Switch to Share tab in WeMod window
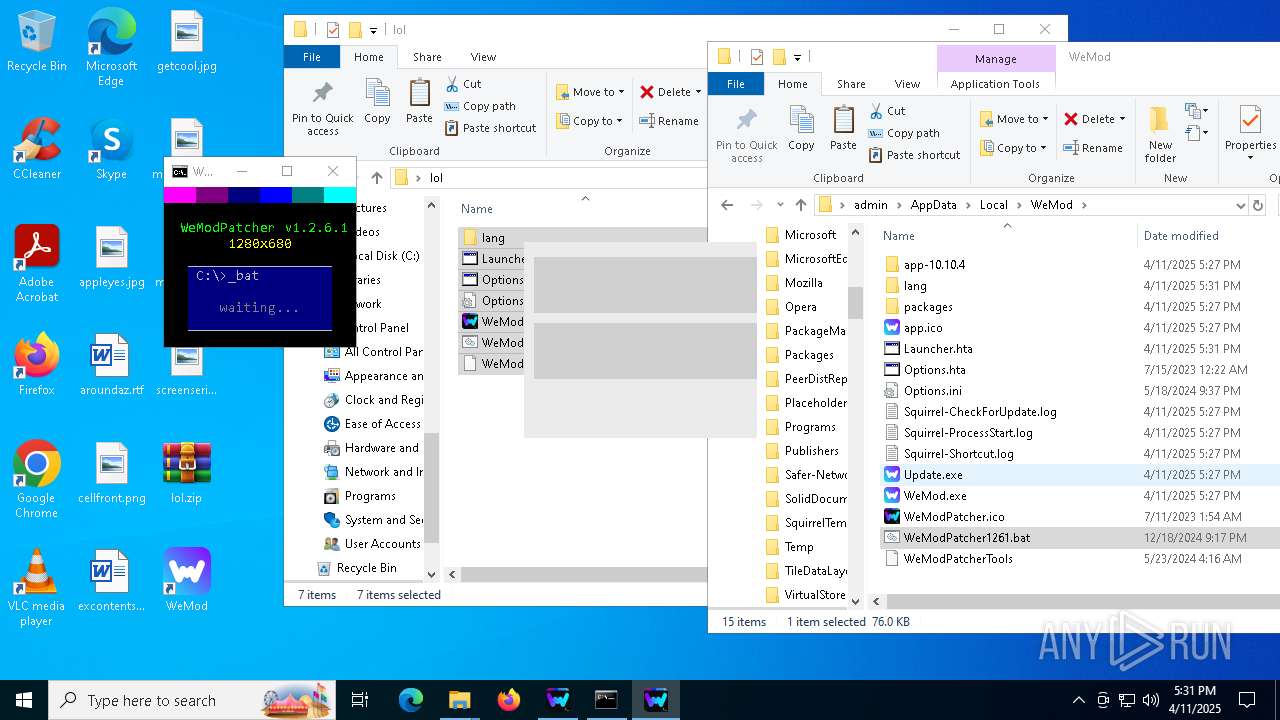 point(851,84)
